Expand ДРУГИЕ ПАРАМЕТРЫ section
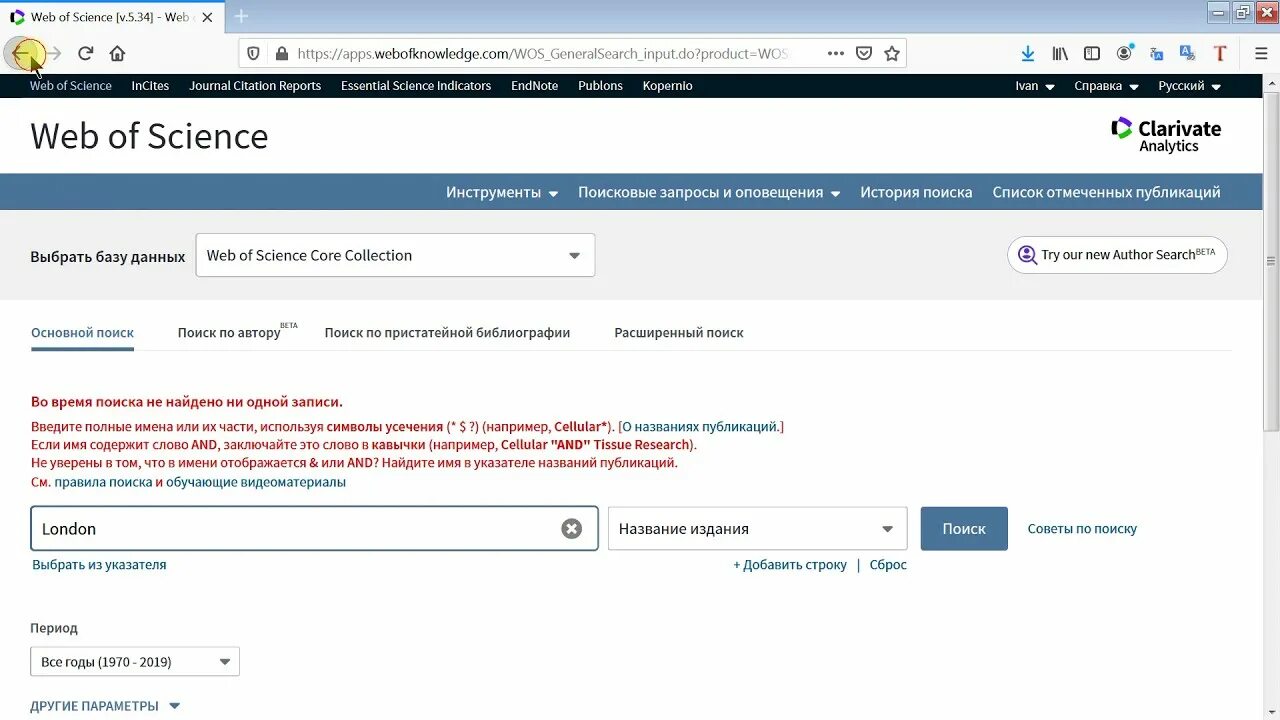This screenshot has height=720, width=1280. [105, 706]
